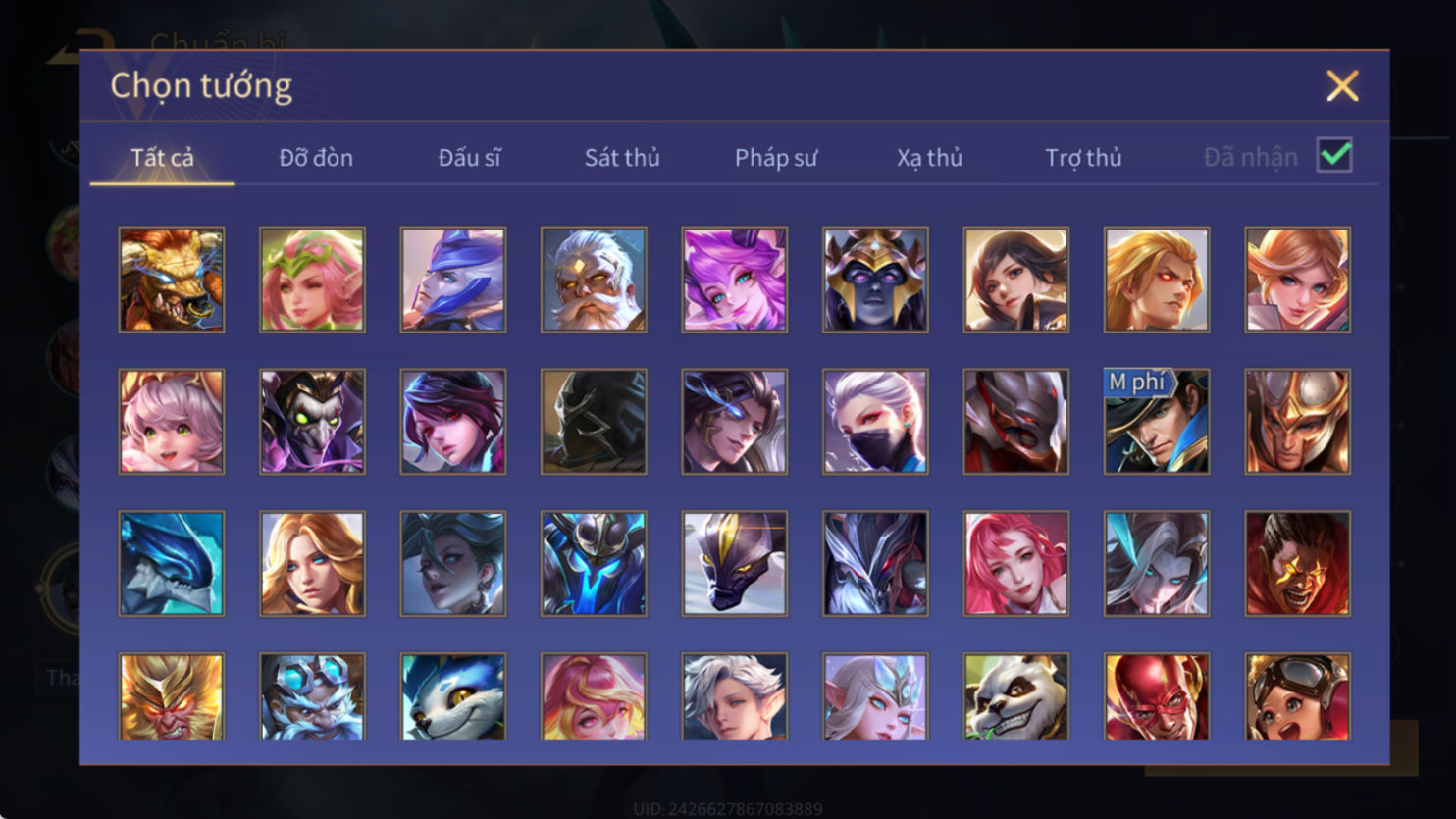The width and height of the screenshot is (1456, 819).
Task: Close the Chọn tướng dialog
Action: [1342, 86]
